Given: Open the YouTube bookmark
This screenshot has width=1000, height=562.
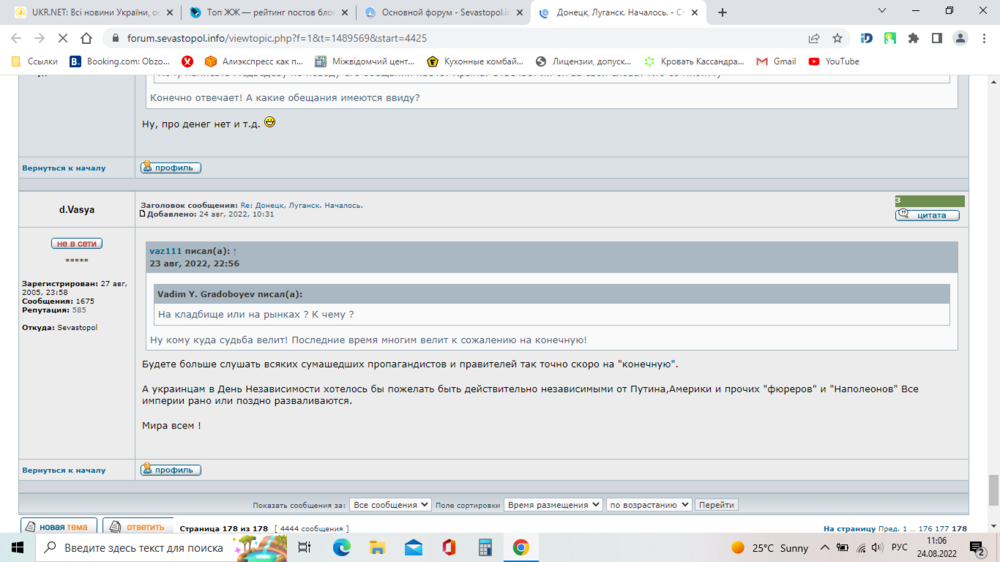Looking at the screenshot, I should [834, 61].
